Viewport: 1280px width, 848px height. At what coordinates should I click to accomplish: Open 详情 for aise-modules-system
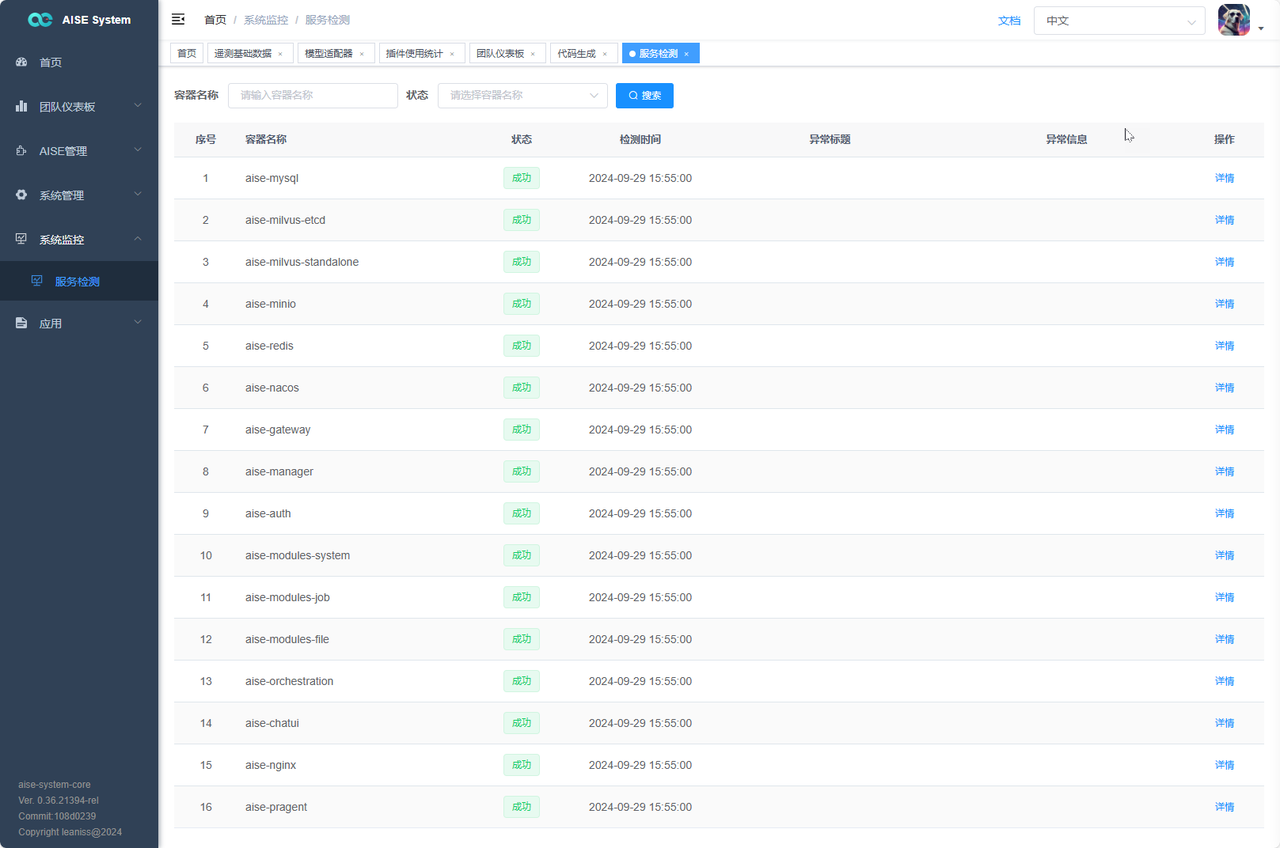1224,556
